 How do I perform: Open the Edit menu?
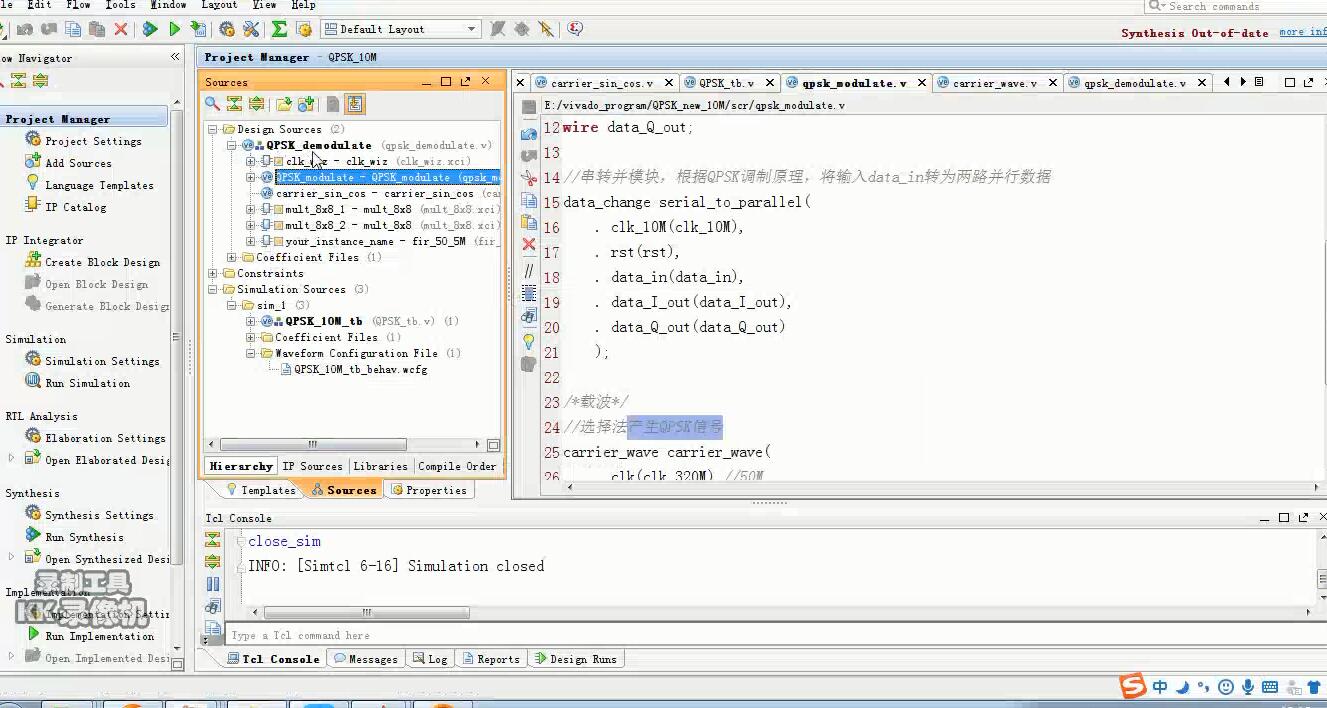(x=39, y=5)
